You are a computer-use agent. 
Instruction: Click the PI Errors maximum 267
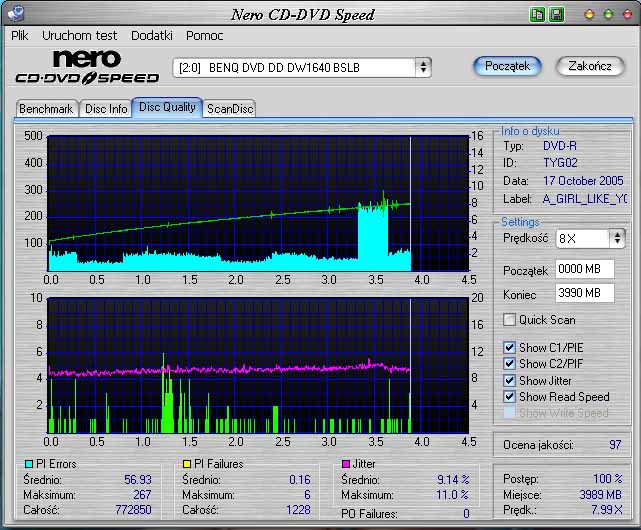[142, 495]
